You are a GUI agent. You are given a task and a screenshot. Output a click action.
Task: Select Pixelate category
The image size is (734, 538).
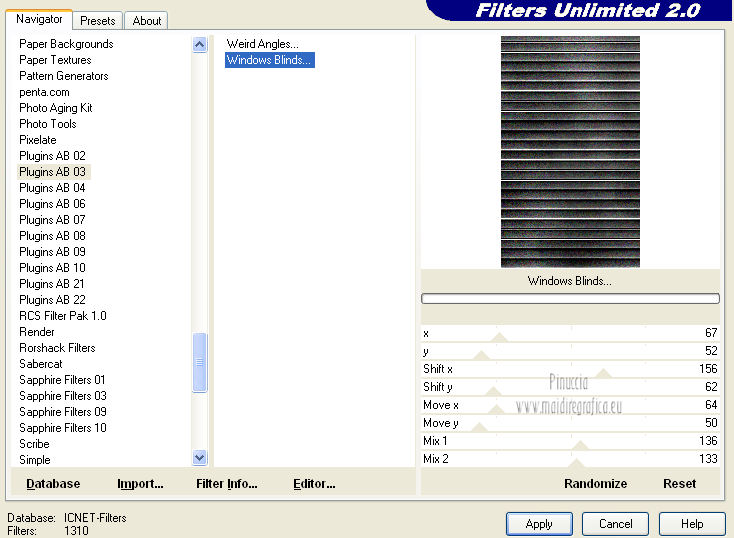point(38,140)
